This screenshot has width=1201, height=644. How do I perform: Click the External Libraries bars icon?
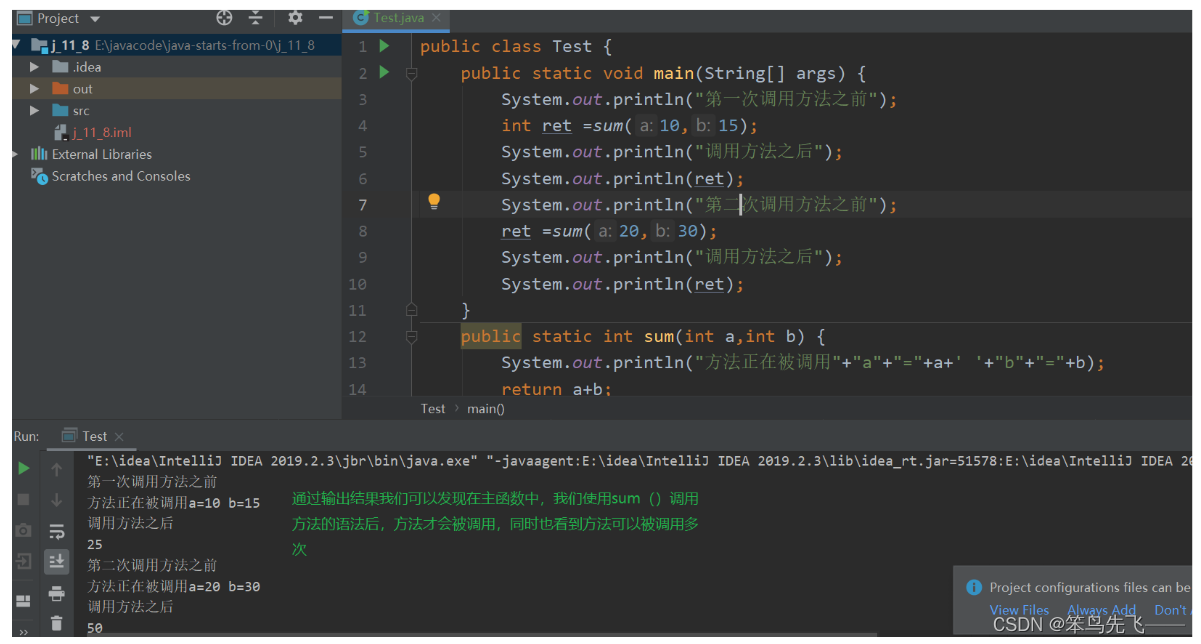[39, 154]
